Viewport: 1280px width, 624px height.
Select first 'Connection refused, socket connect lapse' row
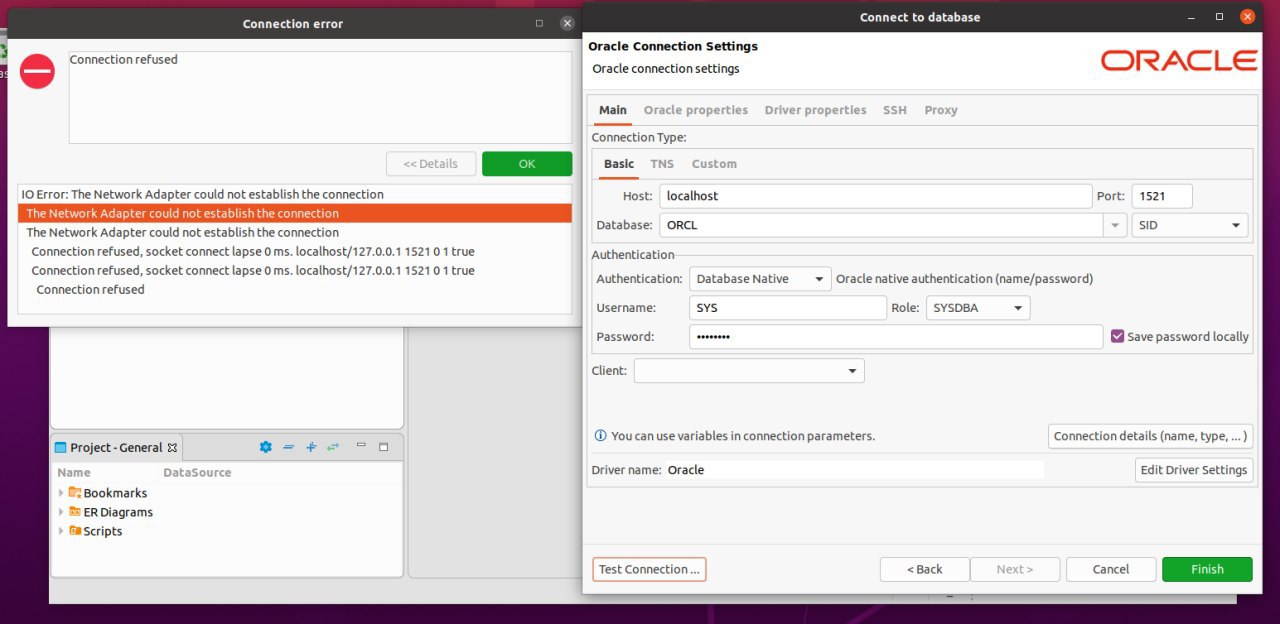(295, 251)
